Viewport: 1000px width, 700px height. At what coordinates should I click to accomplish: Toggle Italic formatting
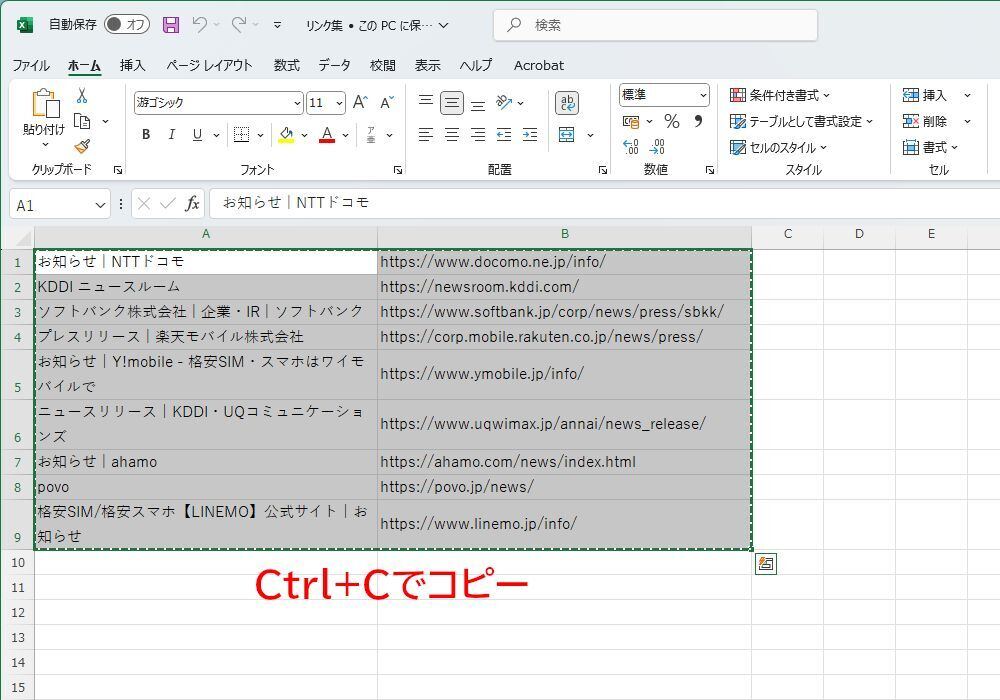coord(172,135)
